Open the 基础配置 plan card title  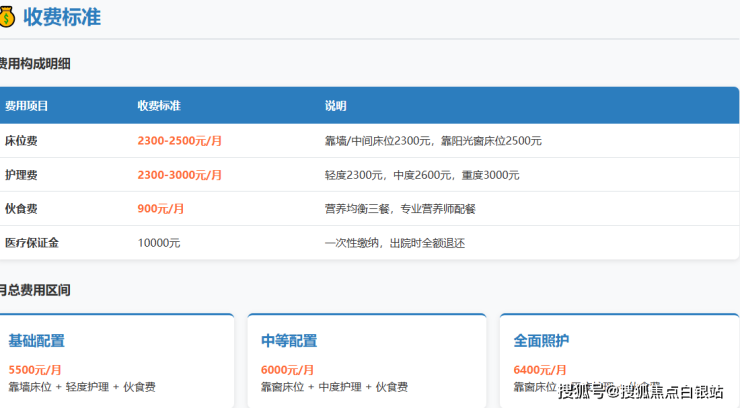click(x=36, y=341)
